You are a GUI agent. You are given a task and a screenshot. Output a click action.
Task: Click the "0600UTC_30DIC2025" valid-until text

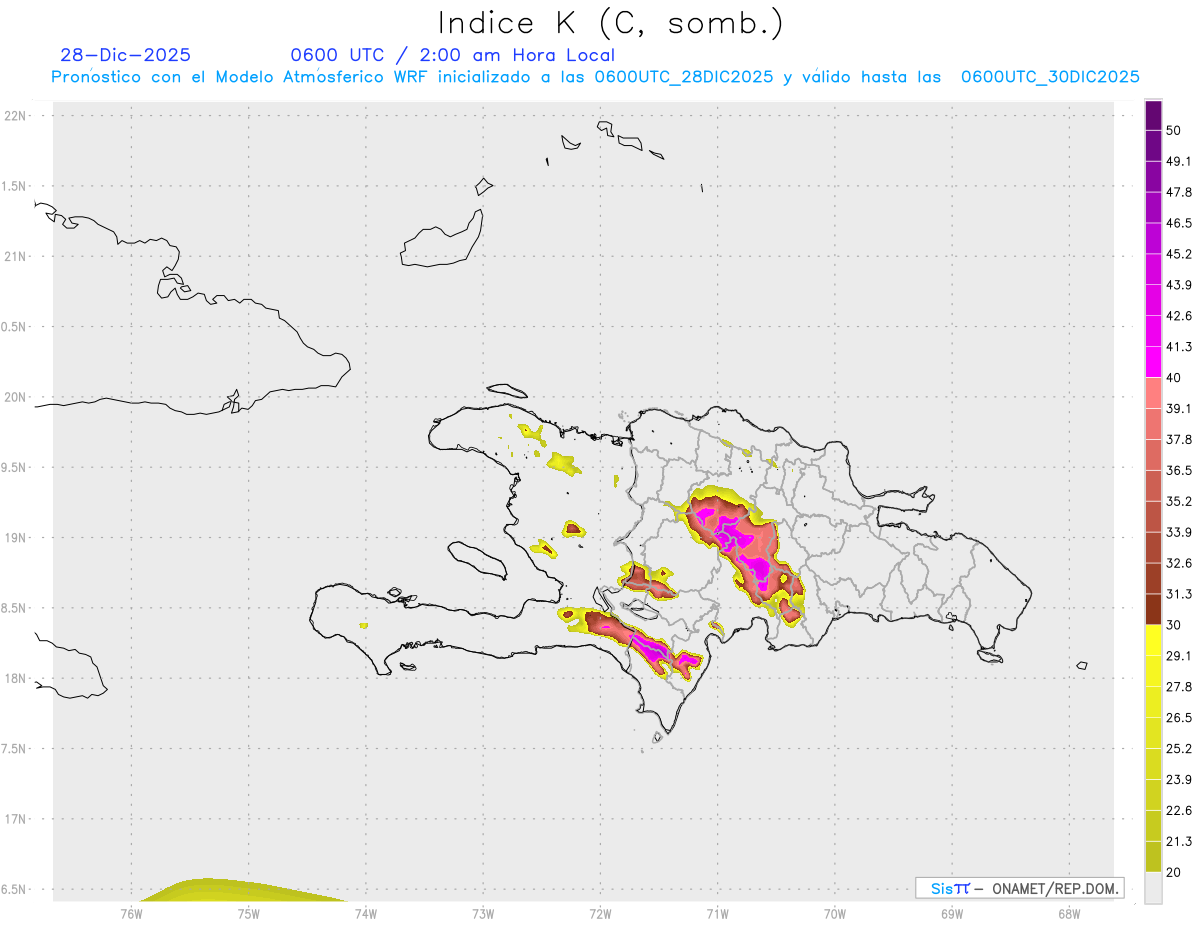[x=1050, y=77]
